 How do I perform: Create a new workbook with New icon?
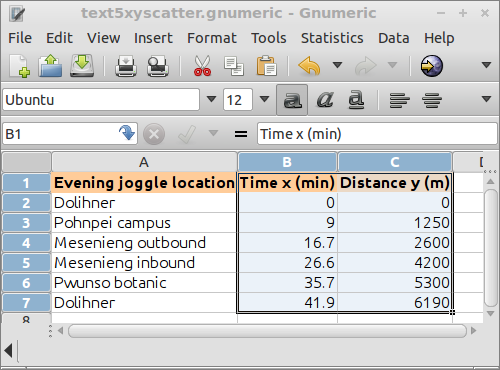(19, 66)
